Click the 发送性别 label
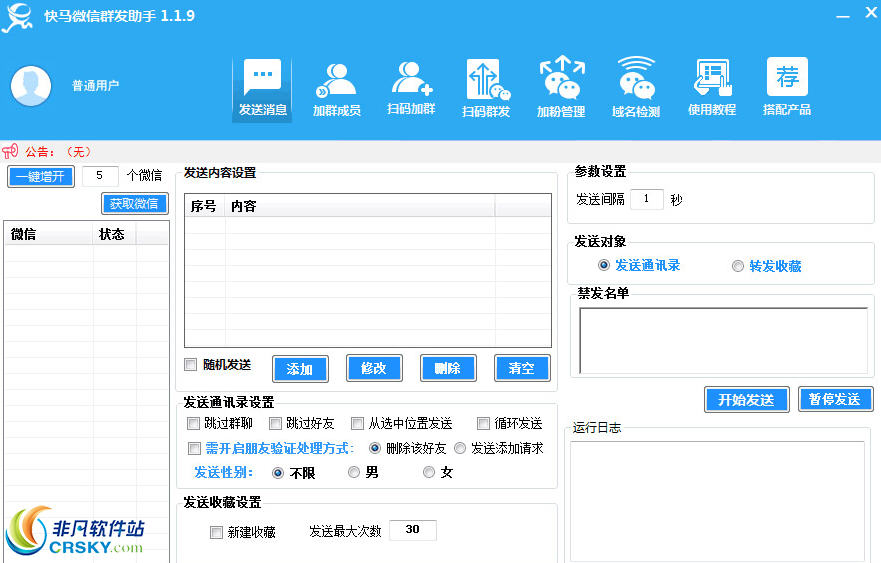 click(223, 473)
